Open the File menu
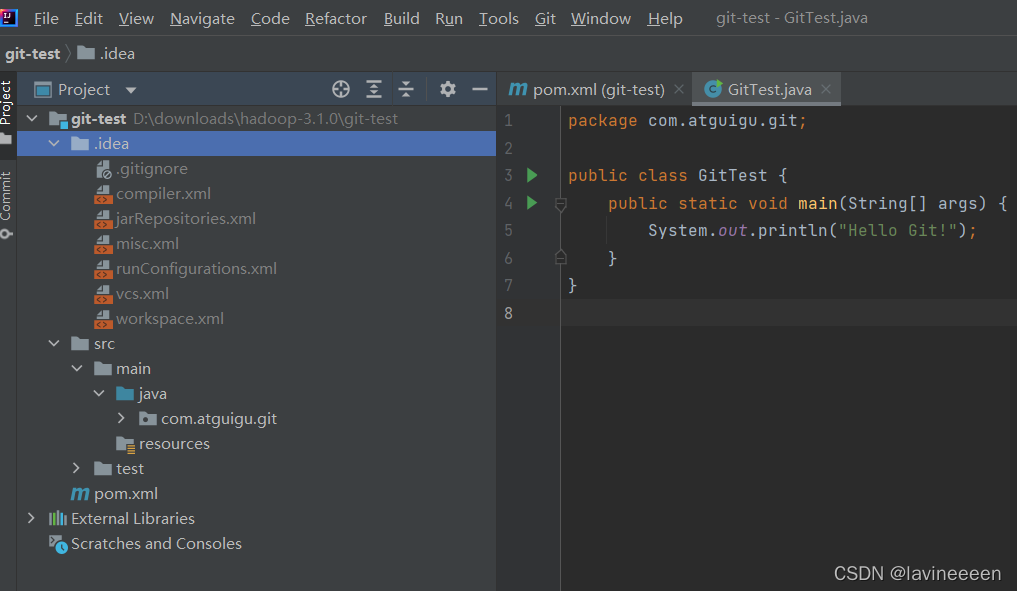 pos(46,18)
